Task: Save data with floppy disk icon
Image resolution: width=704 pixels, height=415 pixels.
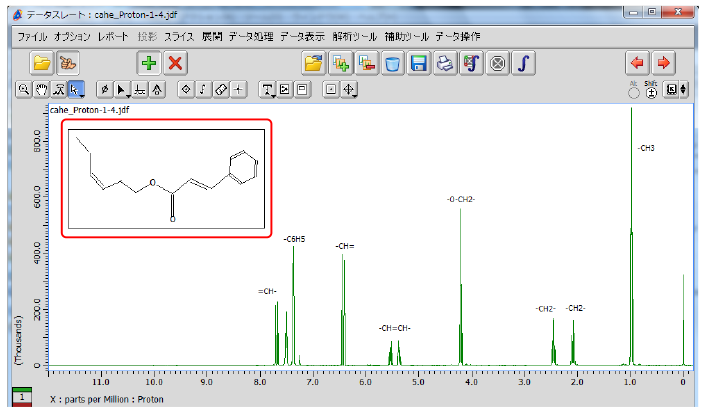Action: [x=418, y=63]
